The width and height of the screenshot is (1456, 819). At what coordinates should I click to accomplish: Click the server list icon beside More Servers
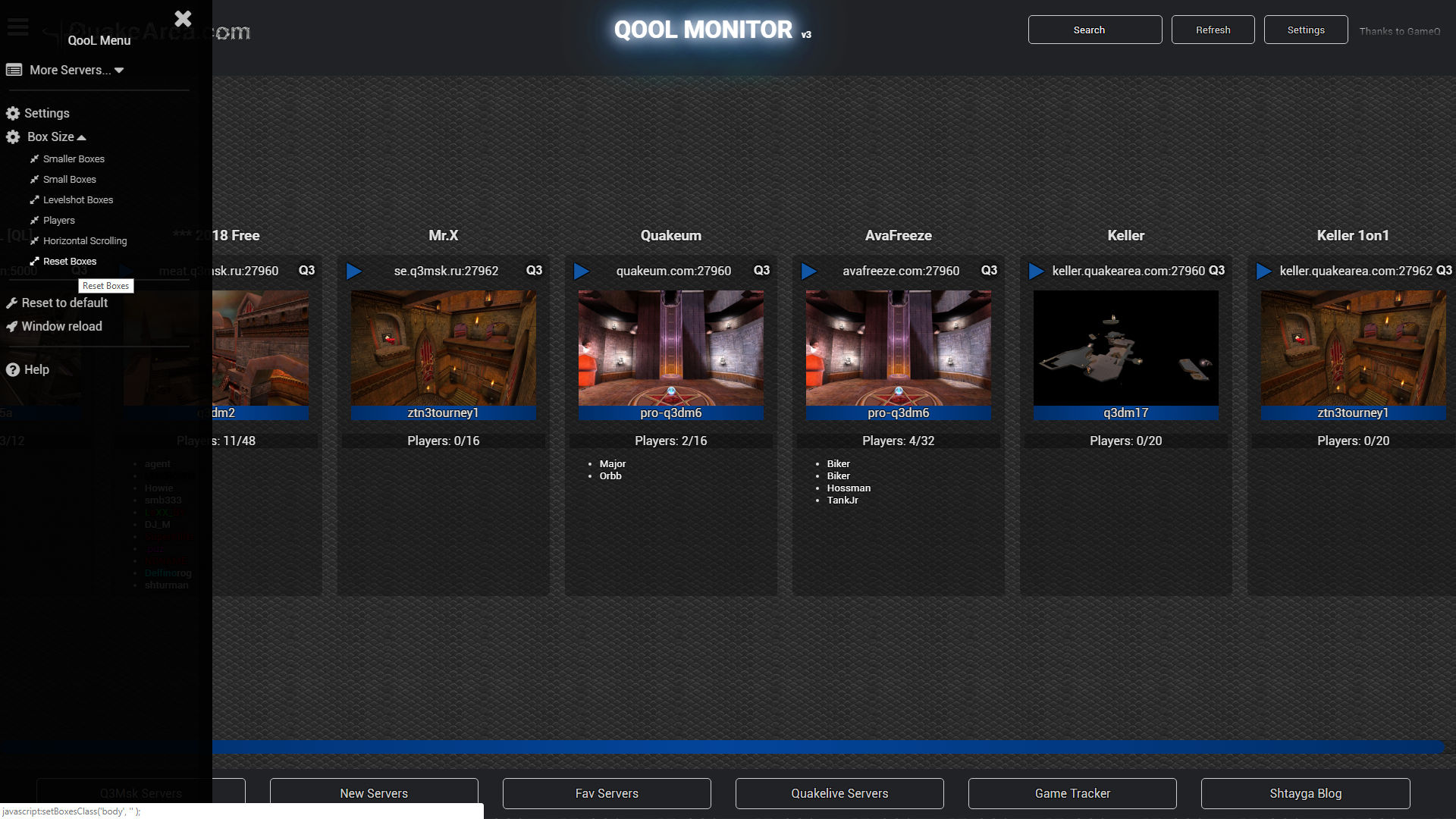14,70
